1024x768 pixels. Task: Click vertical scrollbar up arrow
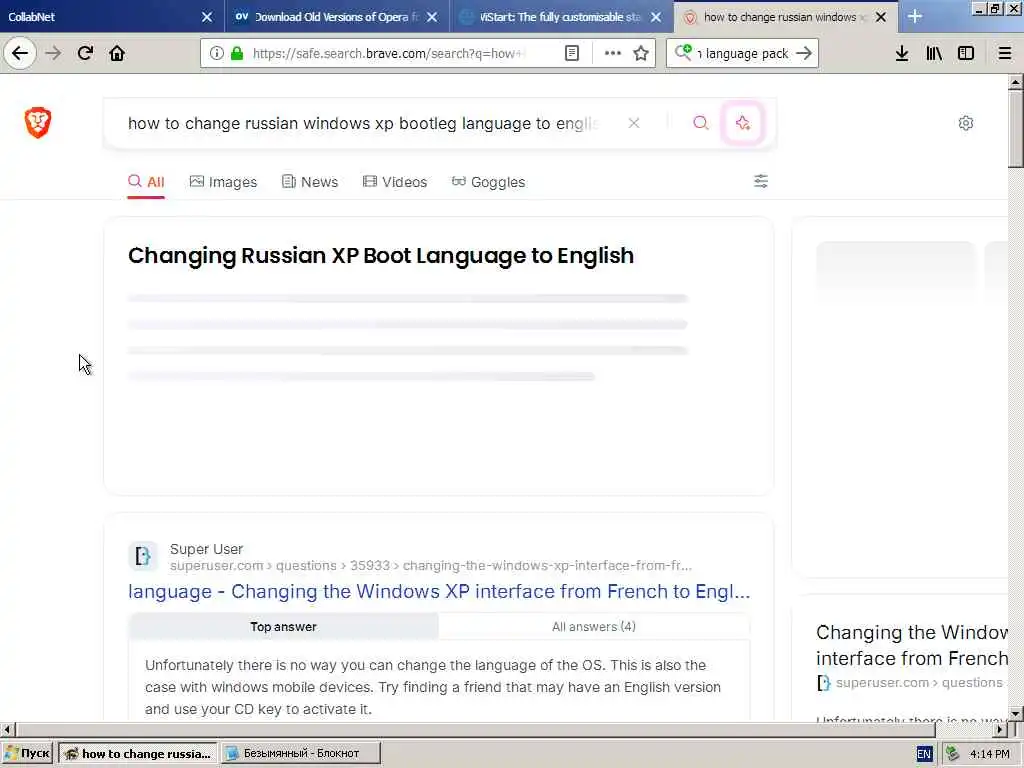point(1016,82)
